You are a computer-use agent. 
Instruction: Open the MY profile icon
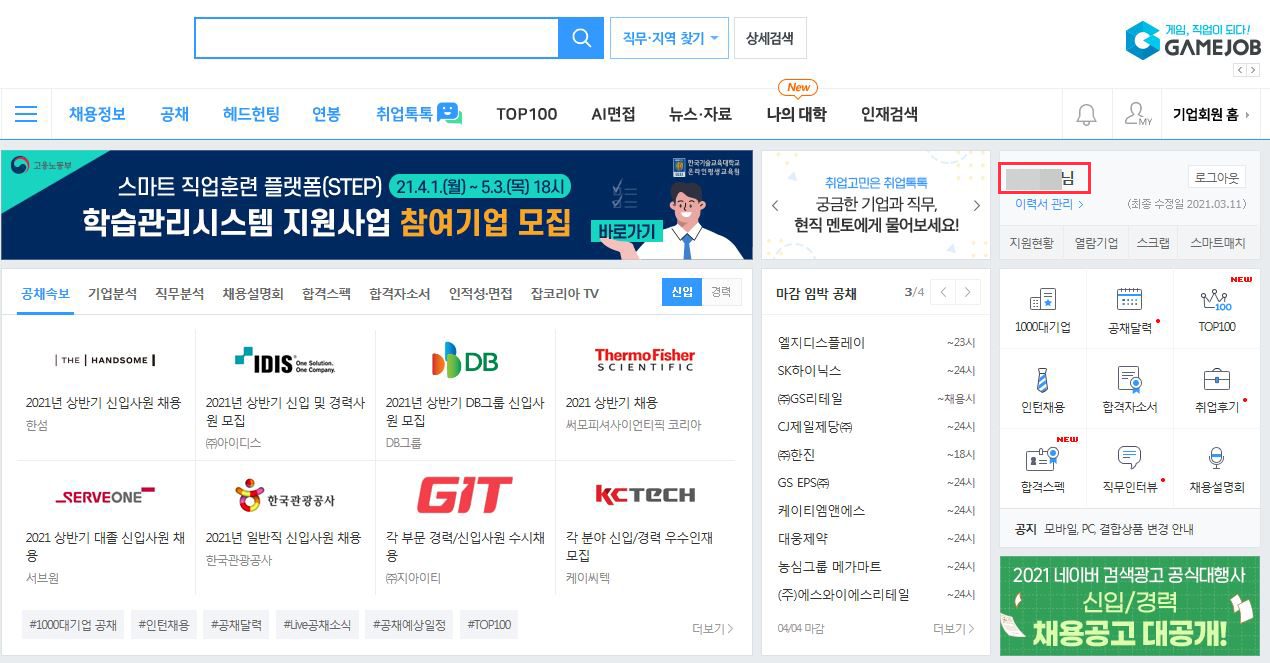(x=1137, y=114)
